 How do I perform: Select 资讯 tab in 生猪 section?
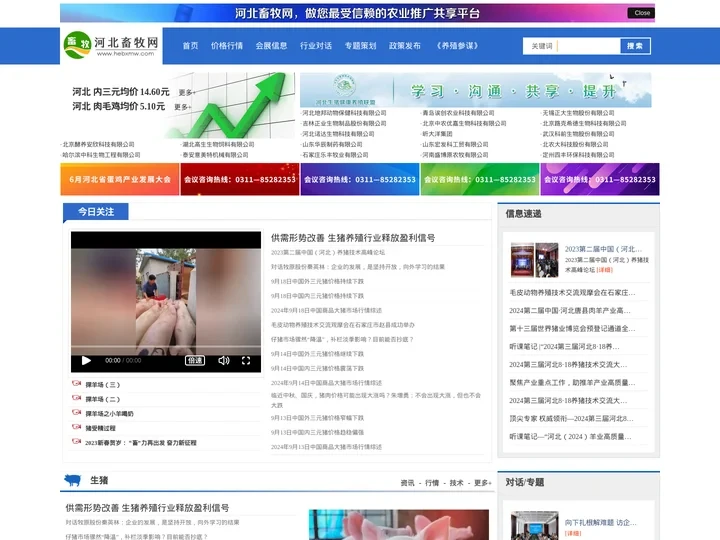click(407, 483)
